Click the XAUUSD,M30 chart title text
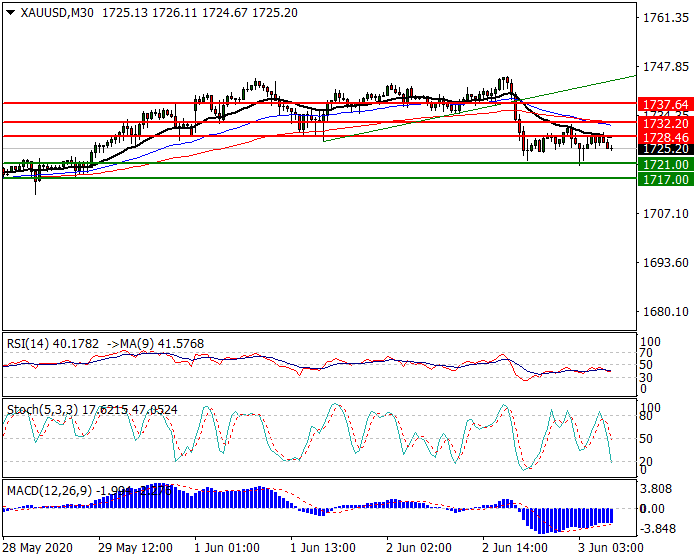 pos(57,13)
